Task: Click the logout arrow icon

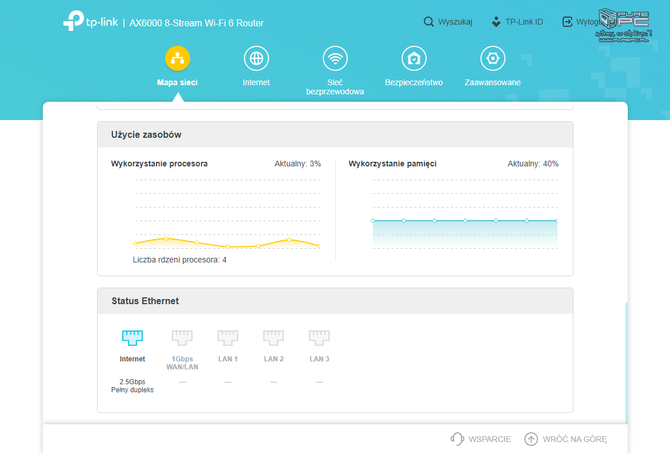Action: (567, 22)
